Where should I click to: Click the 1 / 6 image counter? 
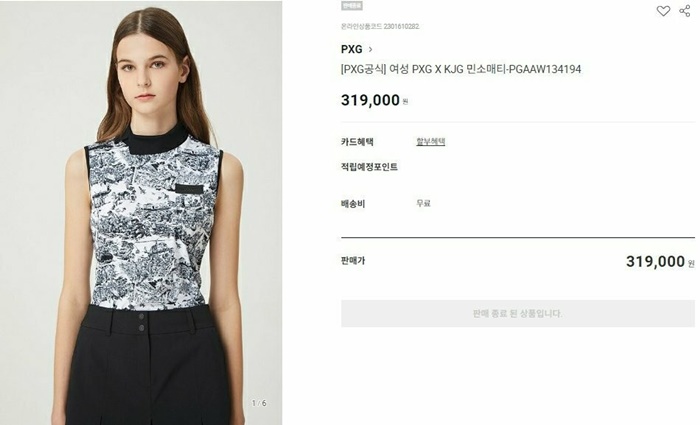[x=259, y=403]
